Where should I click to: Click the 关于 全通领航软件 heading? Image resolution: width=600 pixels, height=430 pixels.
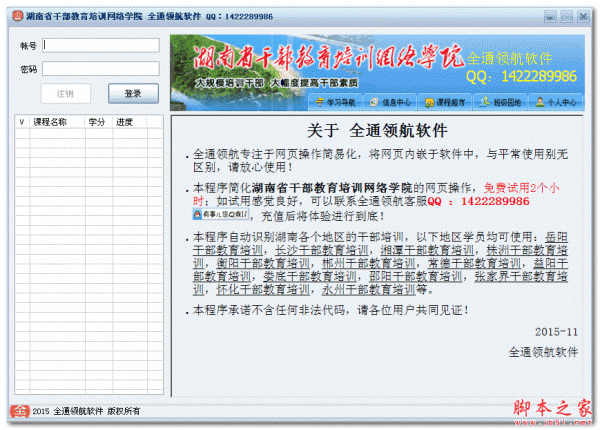click(377, 131)
